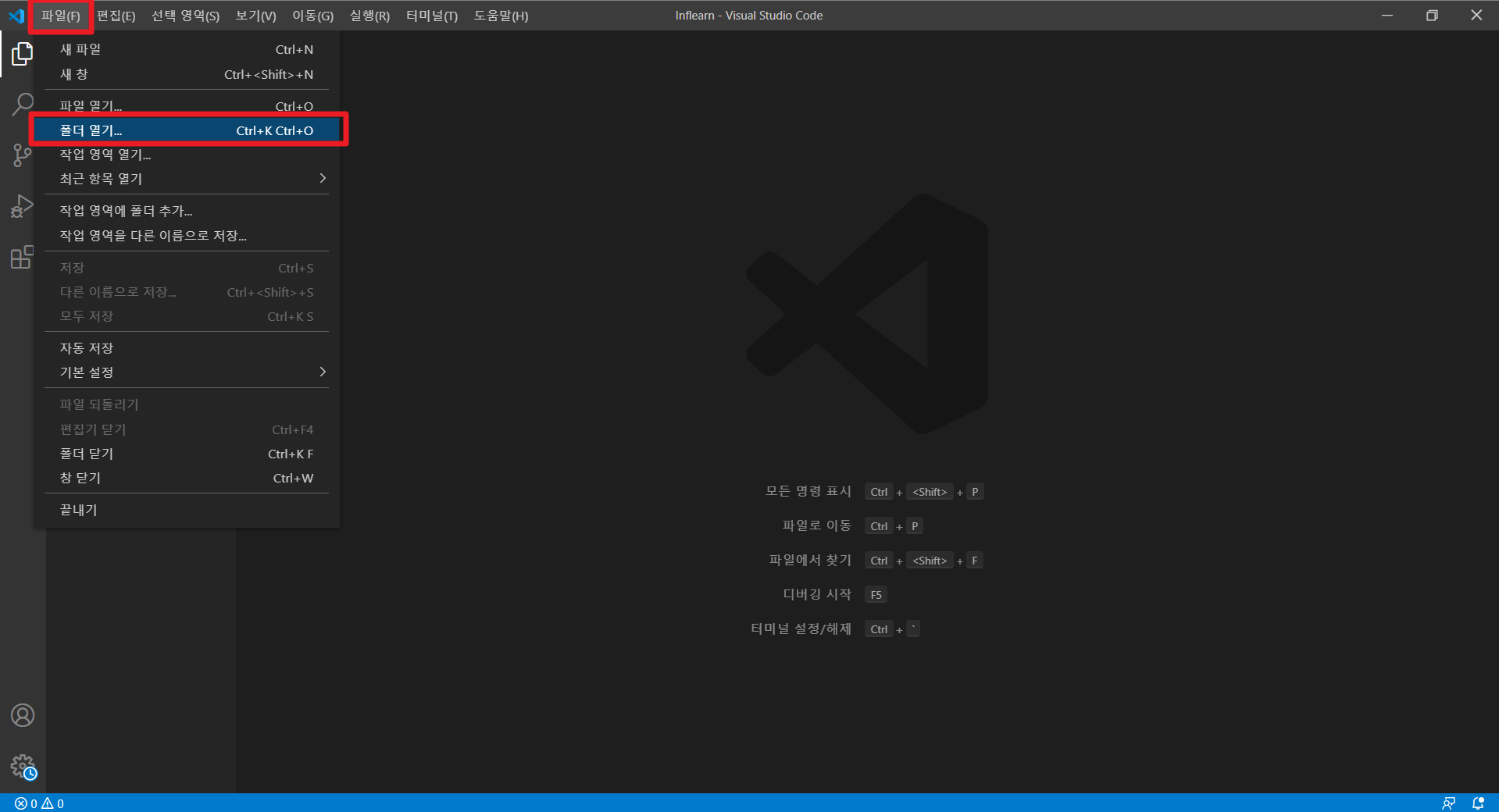Show errors and warnings in status bar

tap(40, 803)
